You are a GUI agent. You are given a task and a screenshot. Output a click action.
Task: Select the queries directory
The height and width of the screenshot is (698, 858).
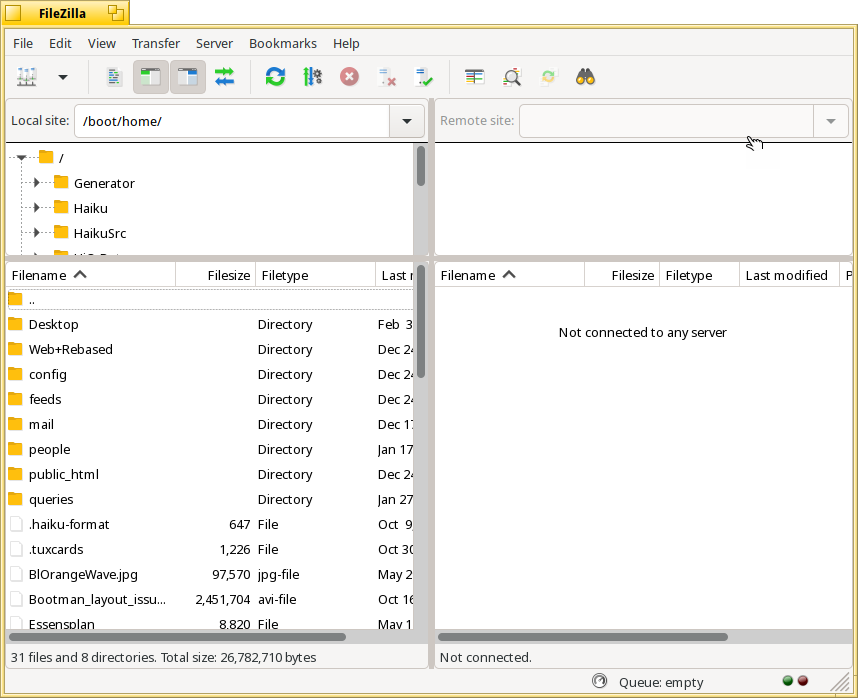coord(210,499)
